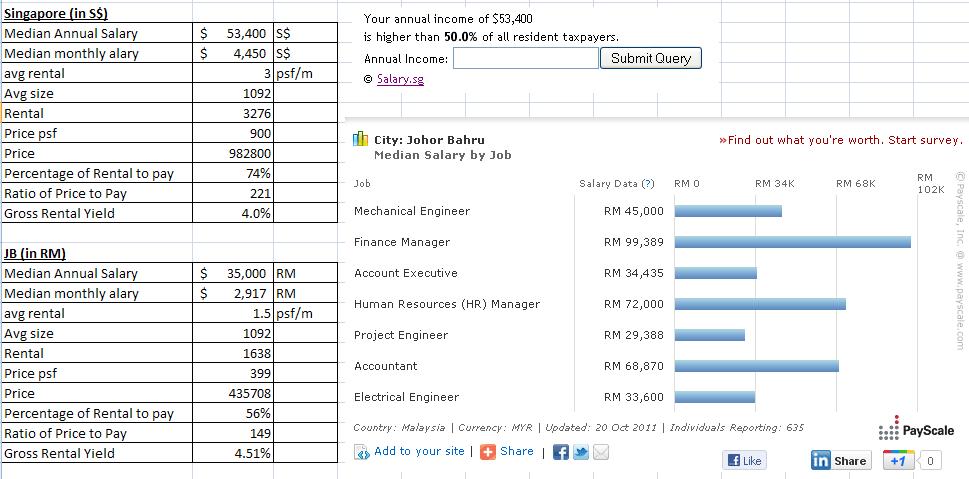969x479 pixels.
Task: Click into the Annual Income field
Action: coord(525,59)
